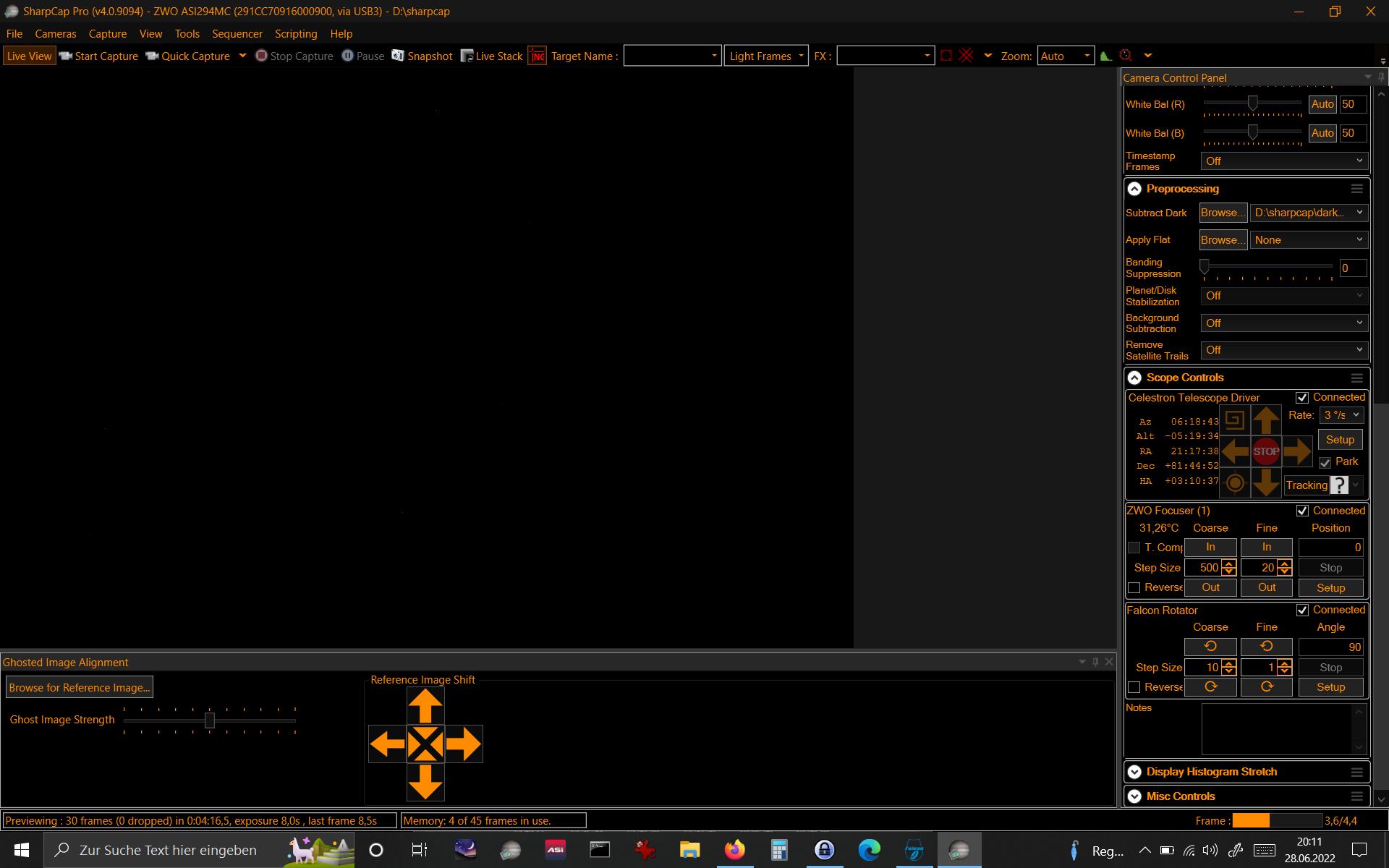The height and width of the screenshot is (868, 1389).
Task: Shift the reference image right
Action: point(464,744)
